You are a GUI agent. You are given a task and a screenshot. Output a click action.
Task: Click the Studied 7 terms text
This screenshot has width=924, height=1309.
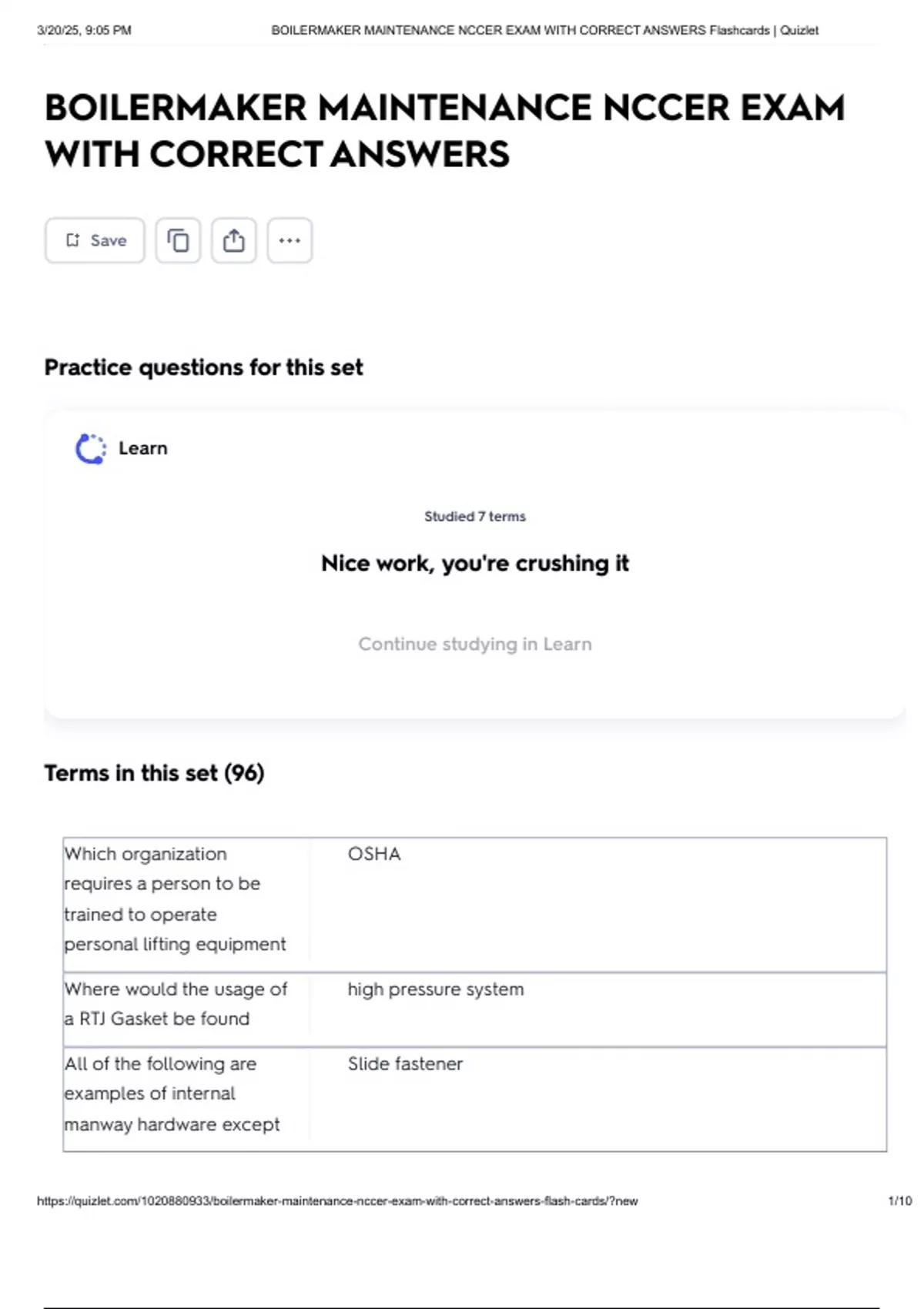pyautogui.click(x=474, y=517)
